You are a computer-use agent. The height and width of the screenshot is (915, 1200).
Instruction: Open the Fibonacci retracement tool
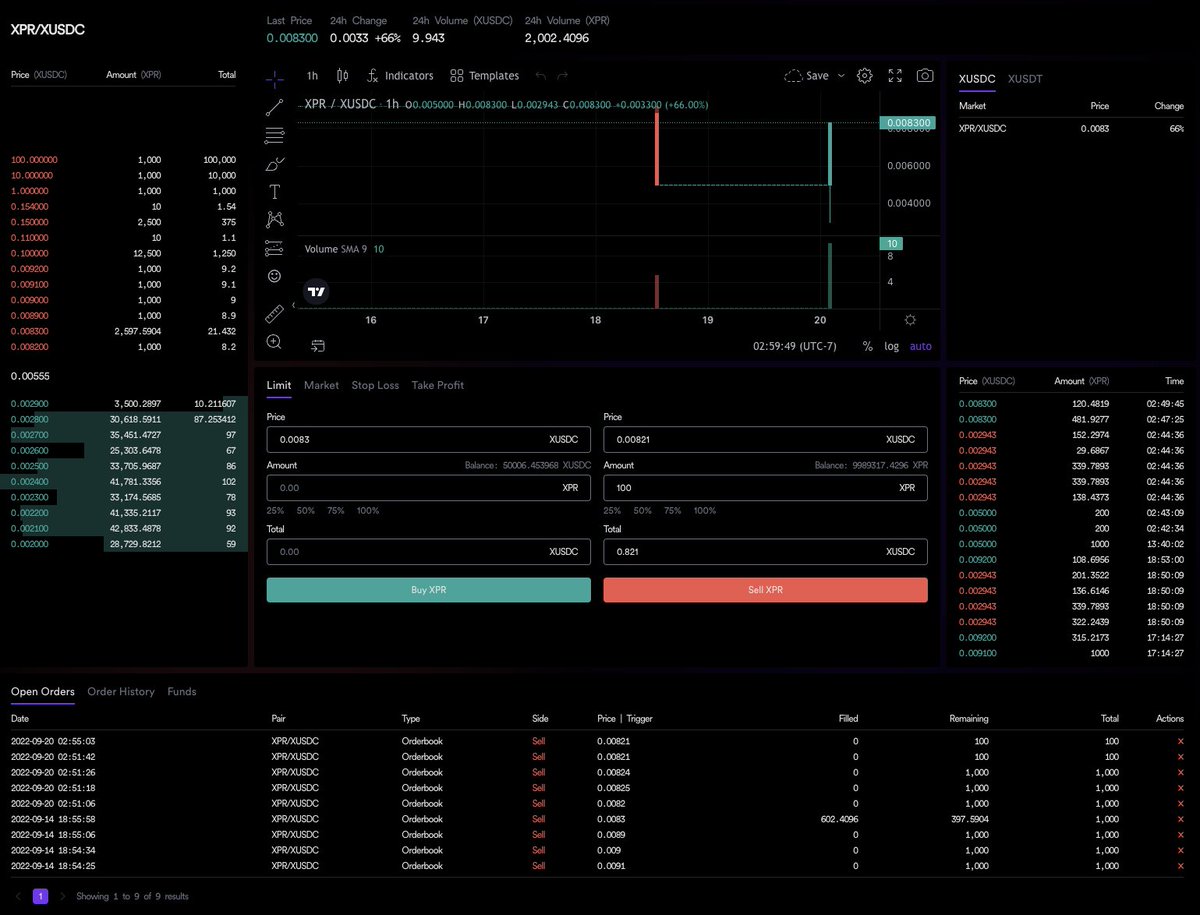point(275,135)
